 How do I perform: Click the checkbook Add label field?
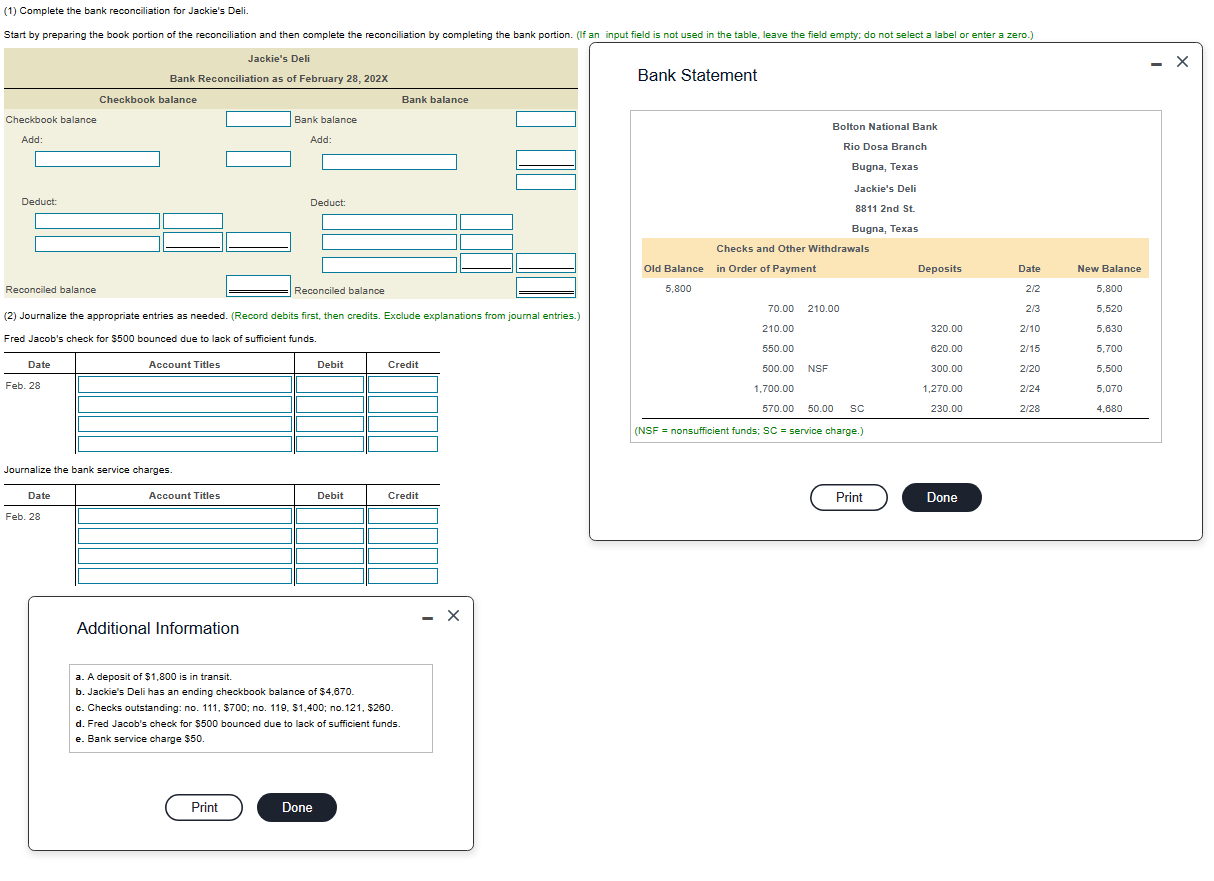[x=98, y=159]
